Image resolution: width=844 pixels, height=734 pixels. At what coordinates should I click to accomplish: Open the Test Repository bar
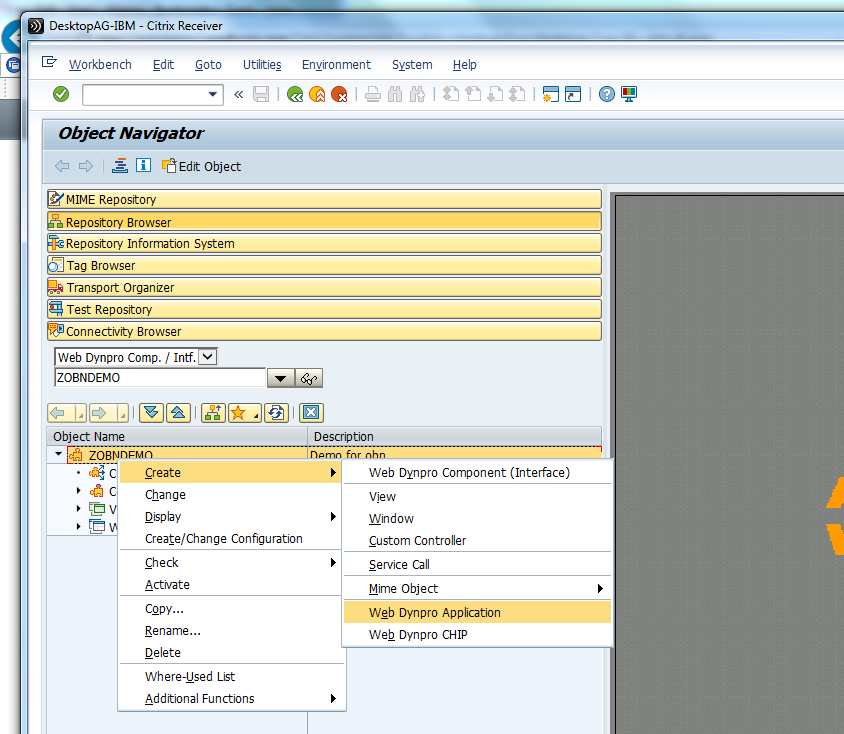click(325, 309)
